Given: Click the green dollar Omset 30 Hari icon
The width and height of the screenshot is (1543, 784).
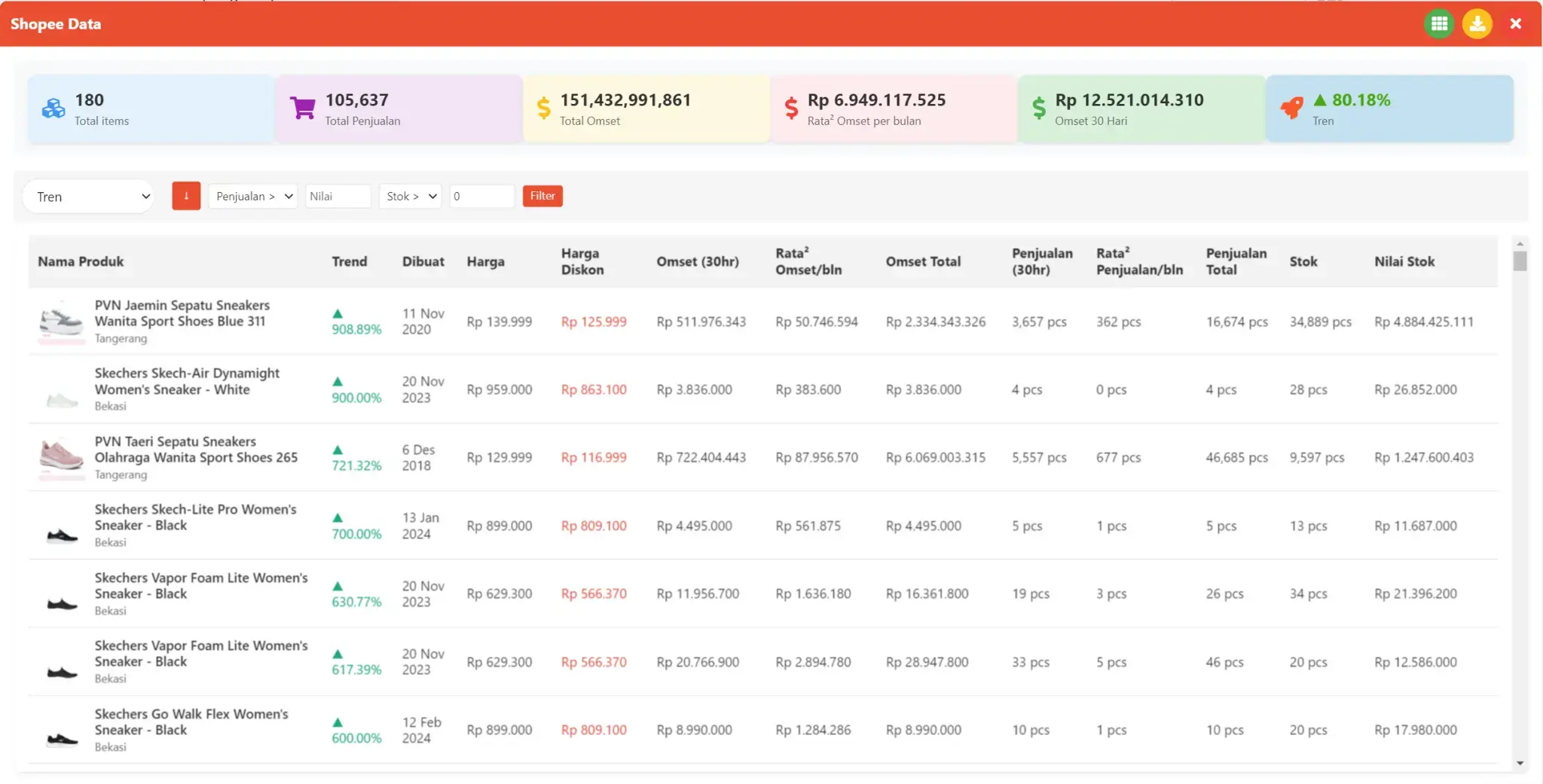Looking at the screenshot, I should [x=1039, y=109].
